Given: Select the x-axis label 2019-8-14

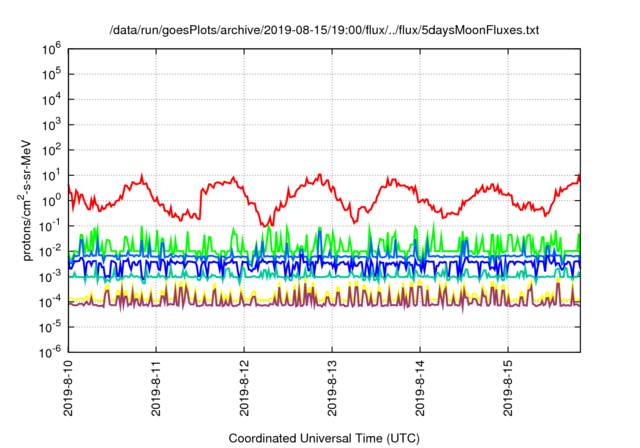Looking at the screenshot, I should click(x=420, y=388).
